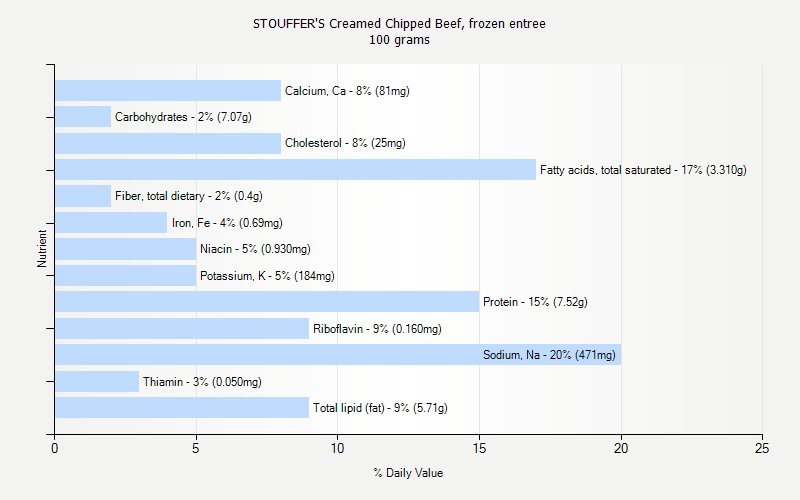Select the Total lipid (fat) bar
The width and height of the screenshot is (800, 500).
coord(182,407)
